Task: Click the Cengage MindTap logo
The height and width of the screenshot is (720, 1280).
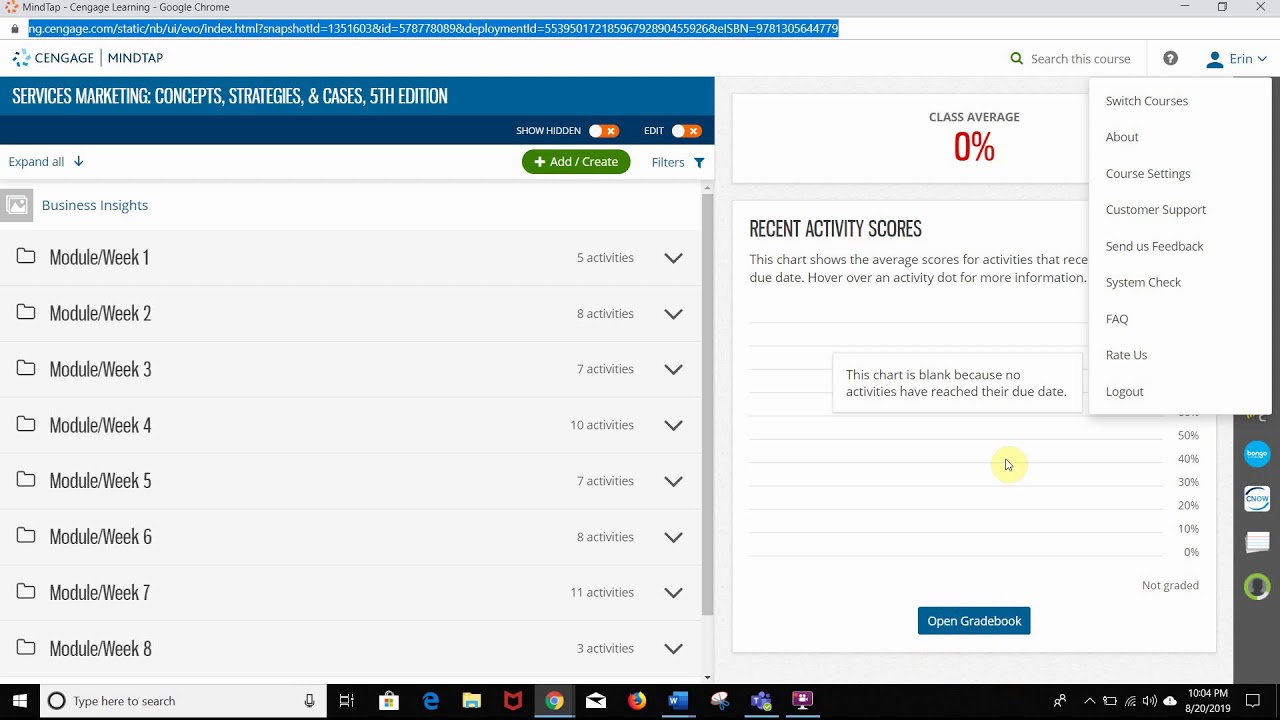Action: pyautogui.click(x=87, y=58)
